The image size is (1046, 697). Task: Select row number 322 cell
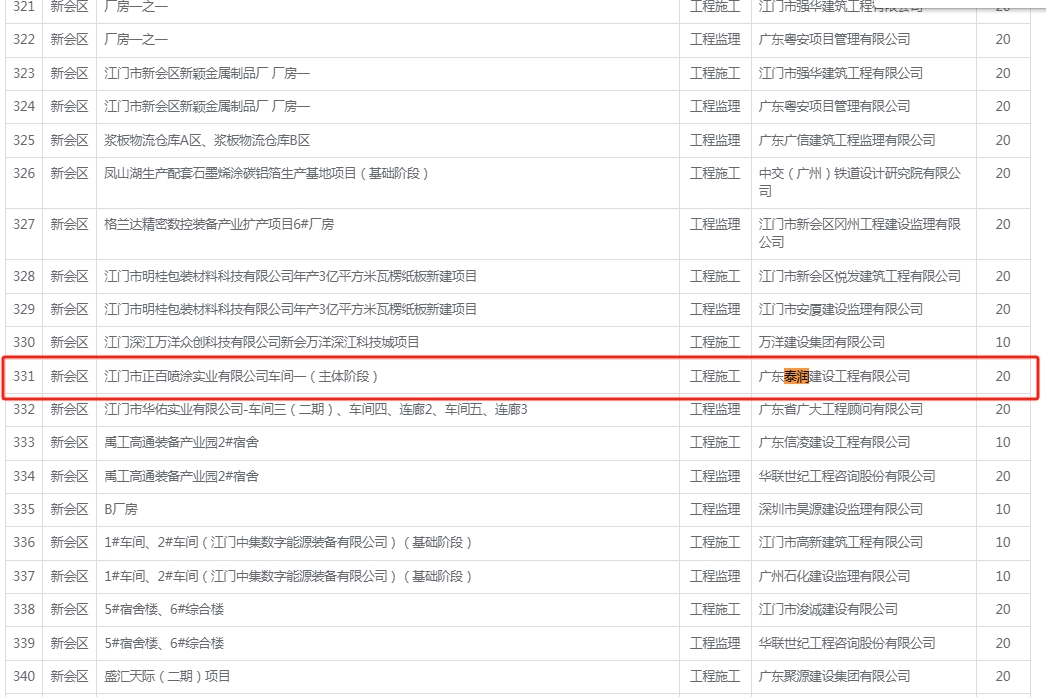(x=24, y=39)
